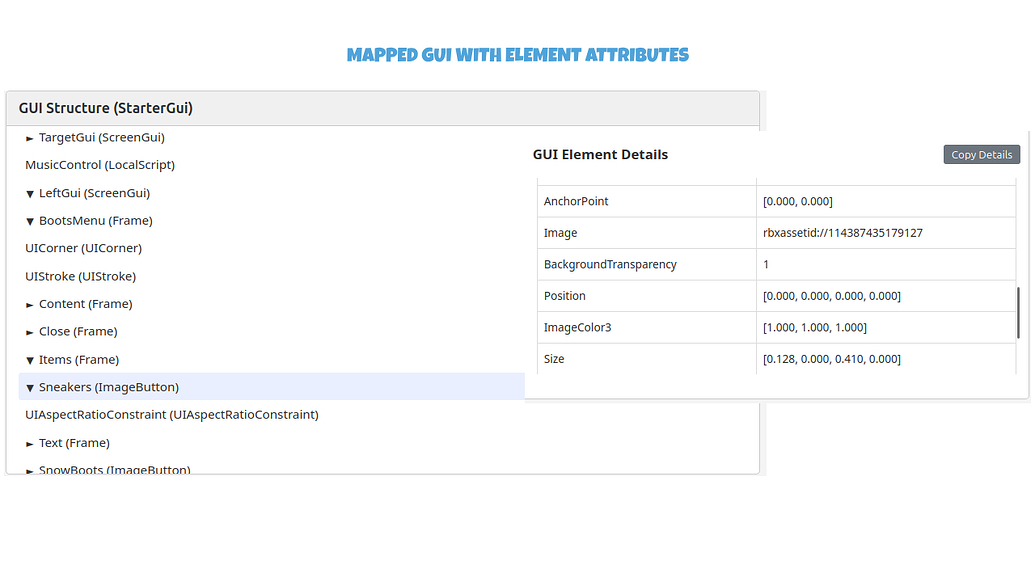1035x582 pixels.
Task: Select the UIAspectRatioConstraint element
Action: pyautogui.click(x=172, y=414)
